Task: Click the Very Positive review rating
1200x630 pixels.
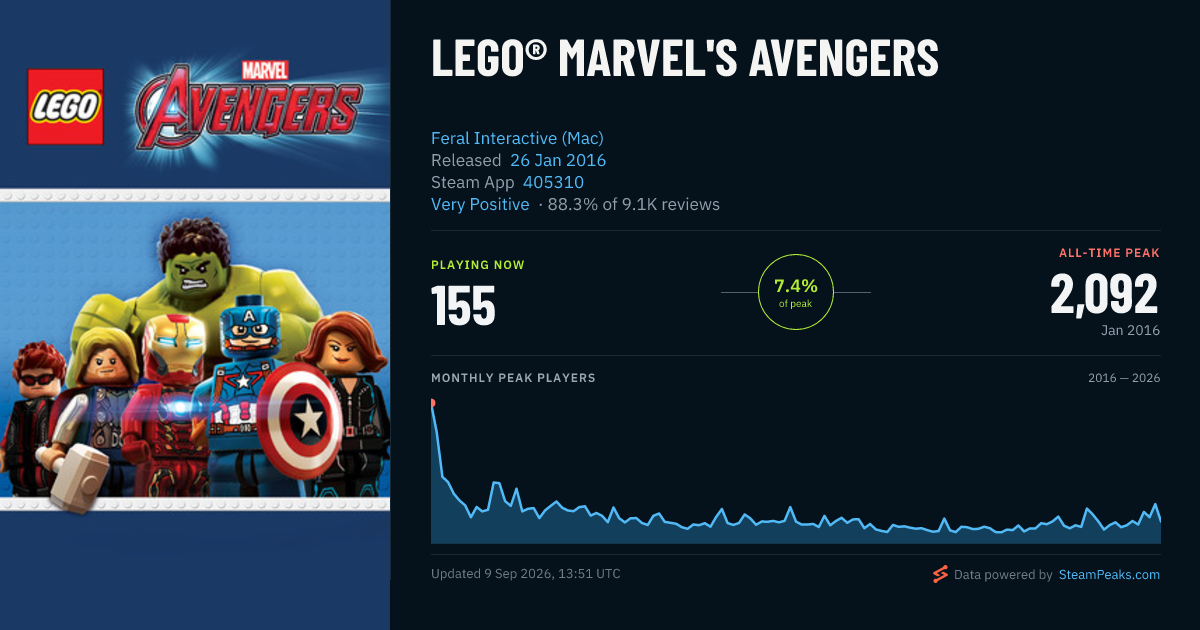Action: tap(480, 204)
